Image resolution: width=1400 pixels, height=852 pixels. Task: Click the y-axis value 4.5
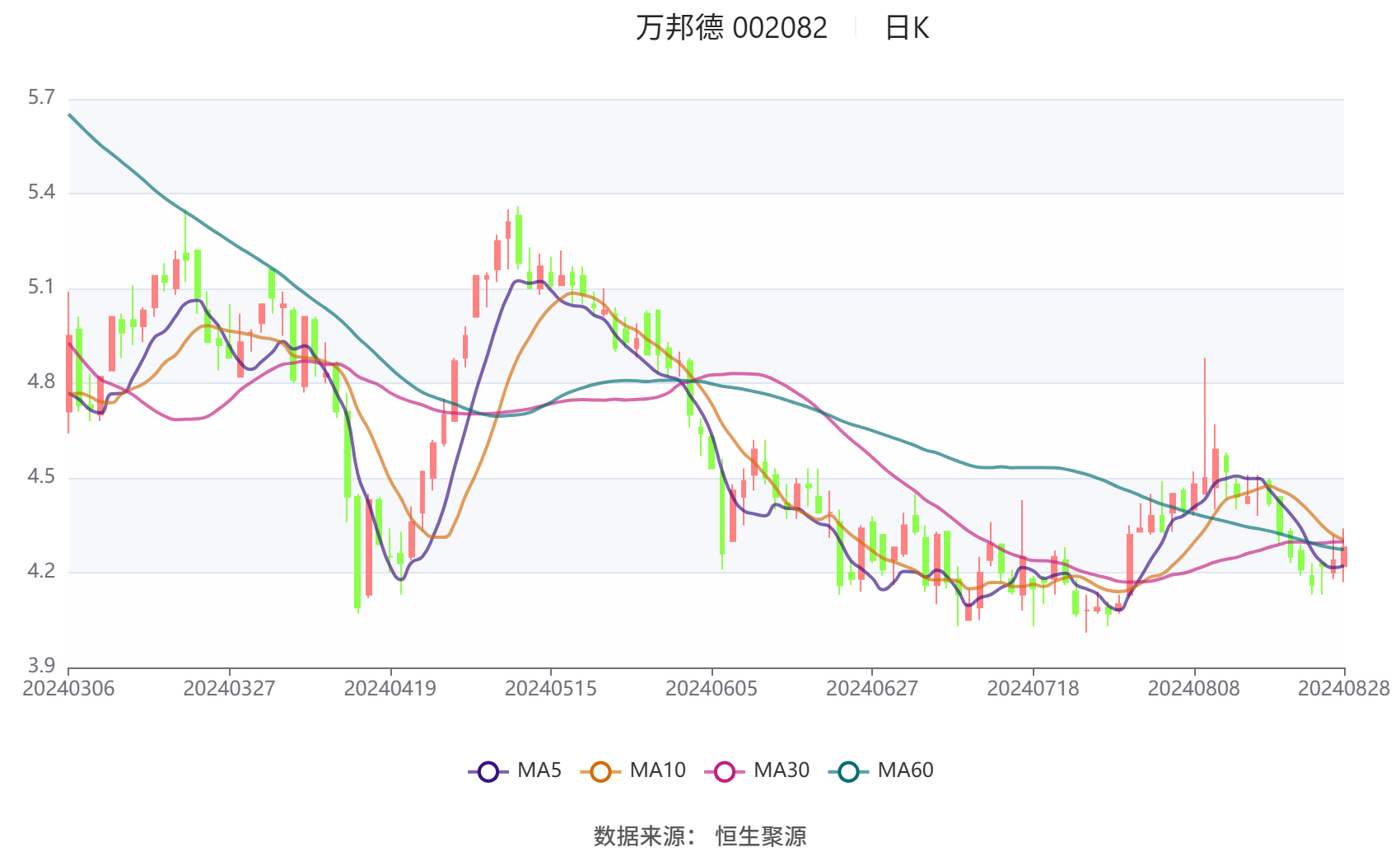41,476
